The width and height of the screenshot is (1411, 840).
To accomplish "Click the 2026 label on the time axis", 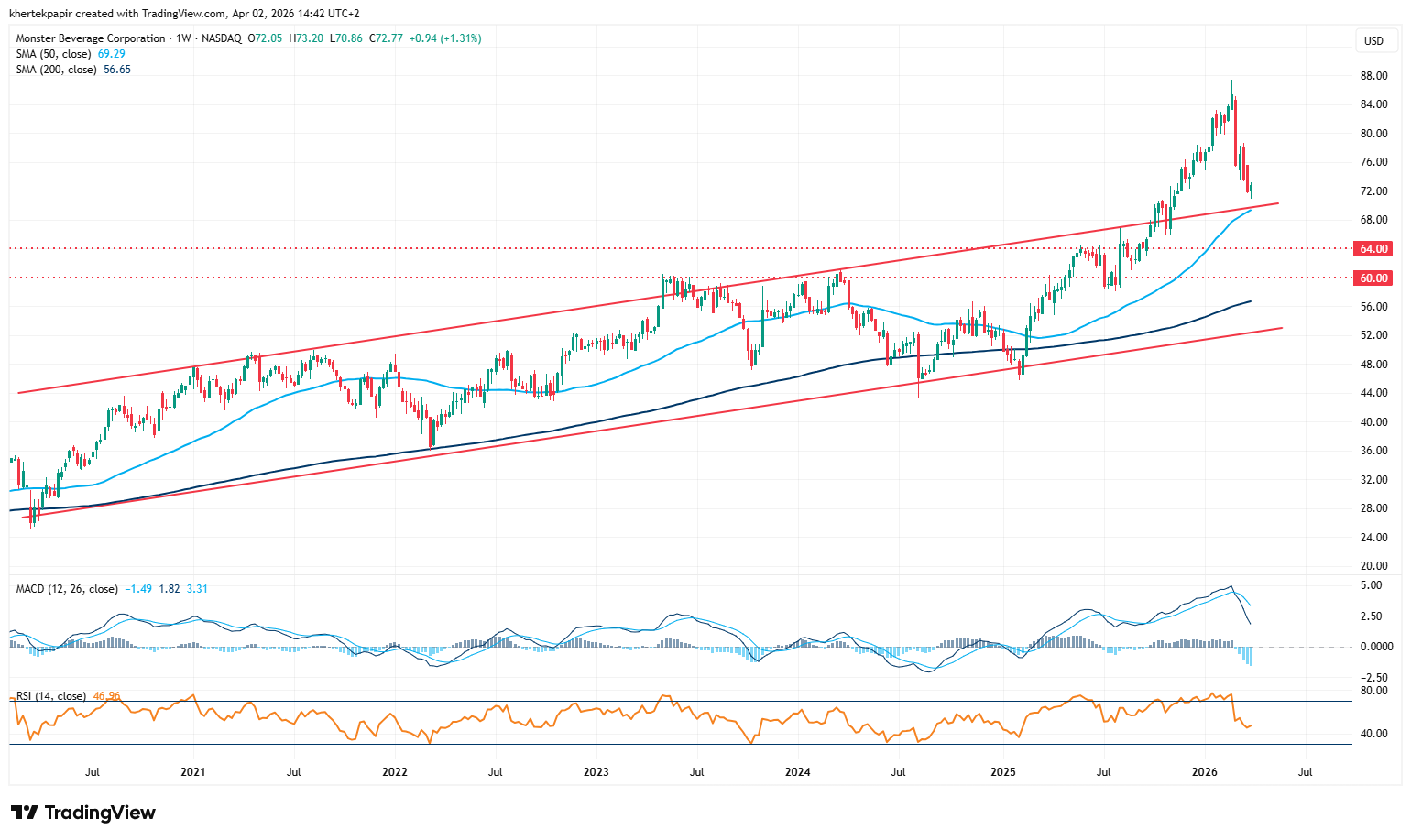I will [1205, 772].
